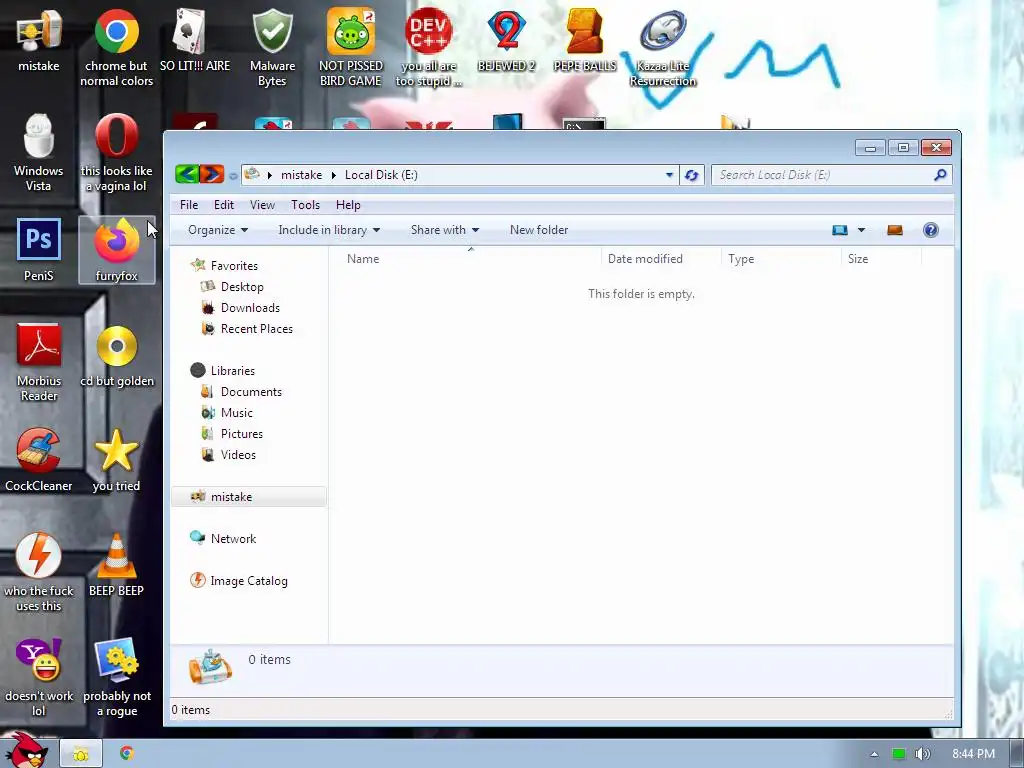Select Network in navigation pane
Viewport: 1024px width, 768px height.
(x=233, y=539)
